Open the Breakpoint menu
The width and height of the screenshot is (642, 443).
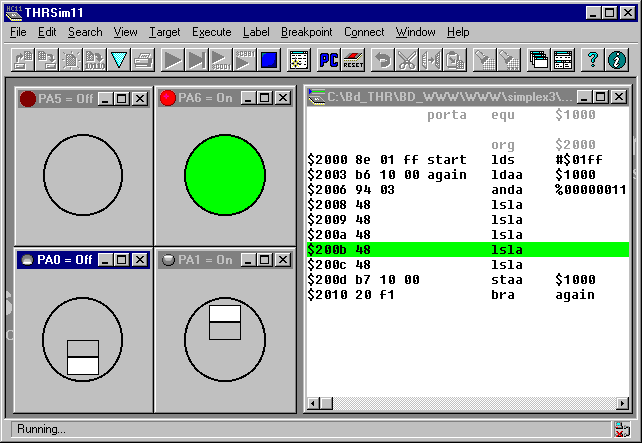306,32
